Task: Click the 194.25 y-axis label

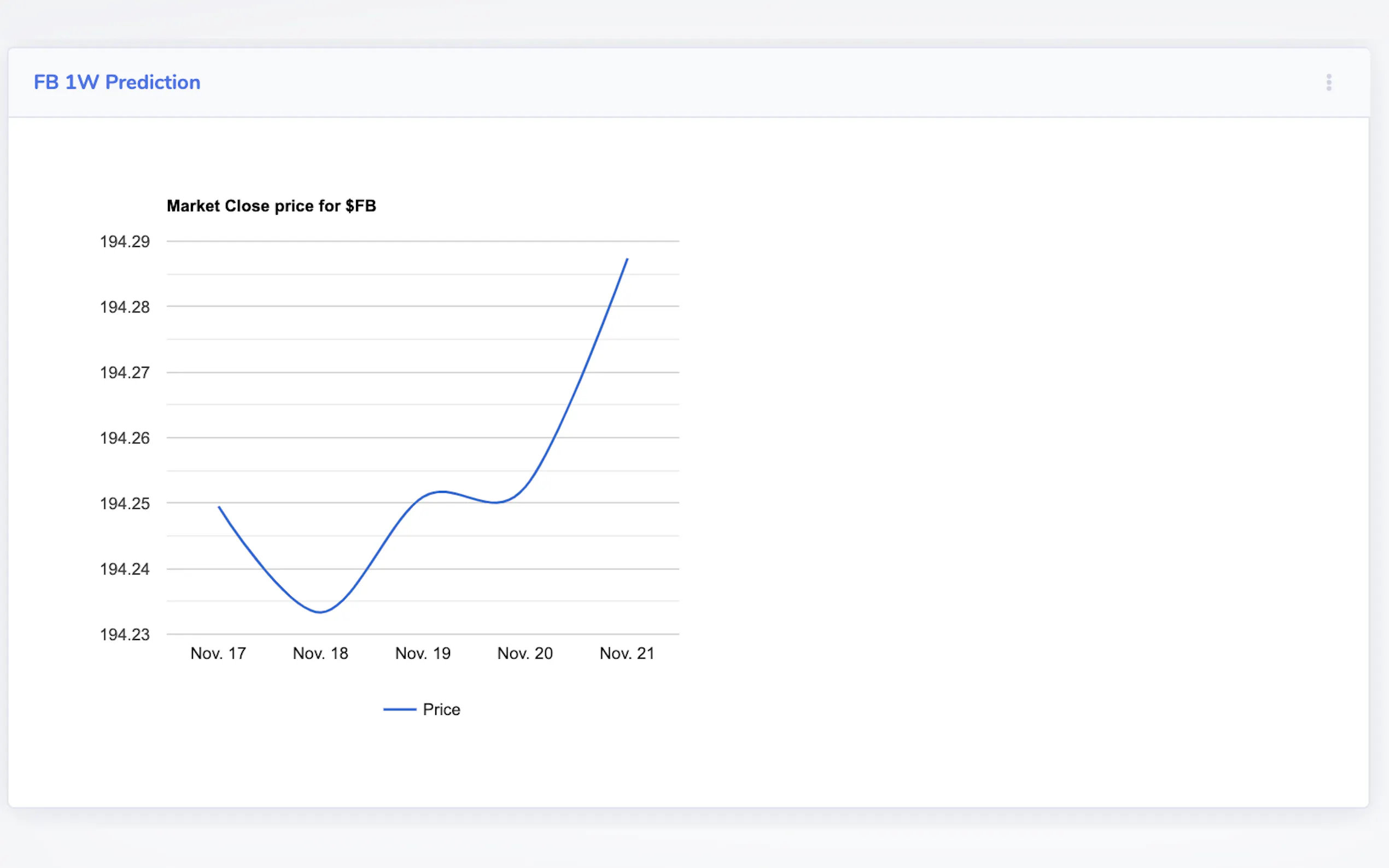Action: [x=125, y=503]
